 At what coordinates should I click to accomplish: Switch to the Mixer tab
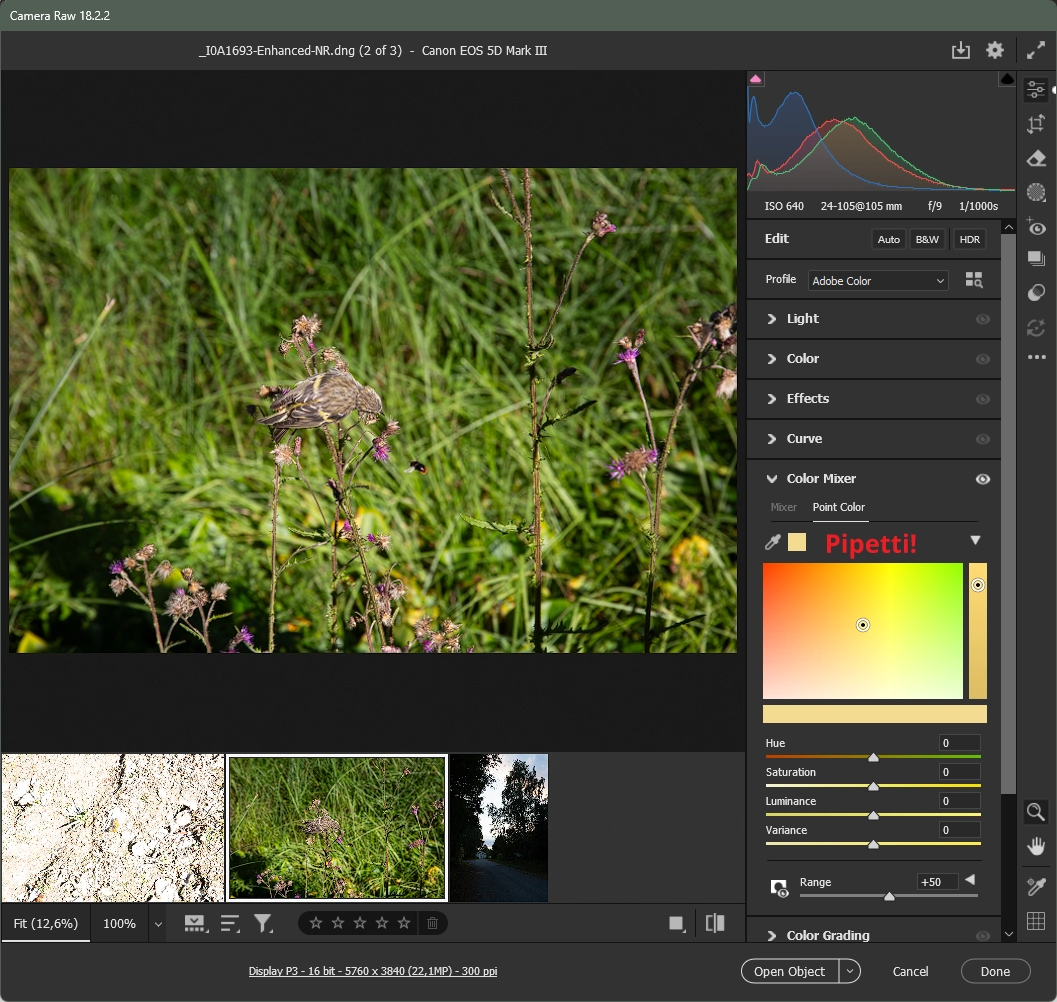(783, 507)
